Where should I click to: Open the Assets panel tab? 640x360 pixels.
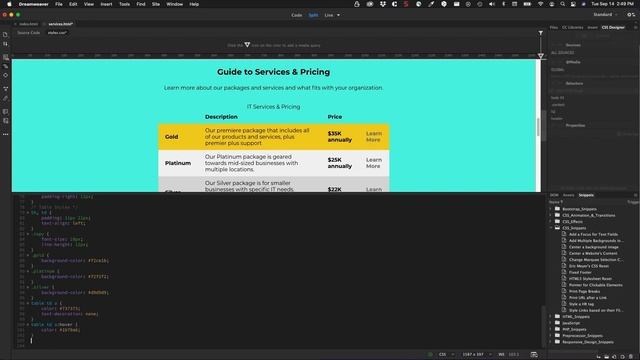568,195
